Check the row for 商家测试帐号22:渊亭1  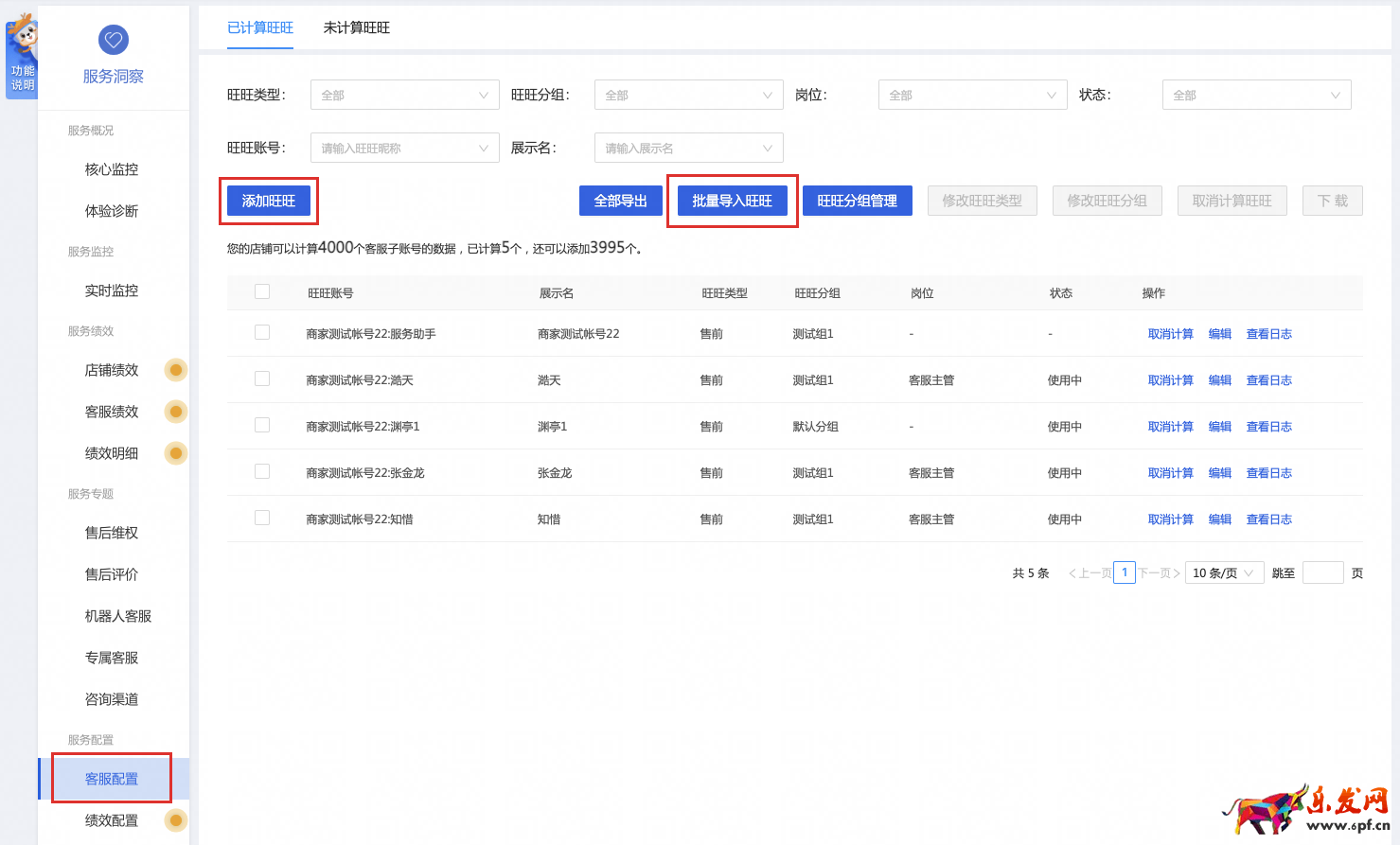click(x=262, y=426)
